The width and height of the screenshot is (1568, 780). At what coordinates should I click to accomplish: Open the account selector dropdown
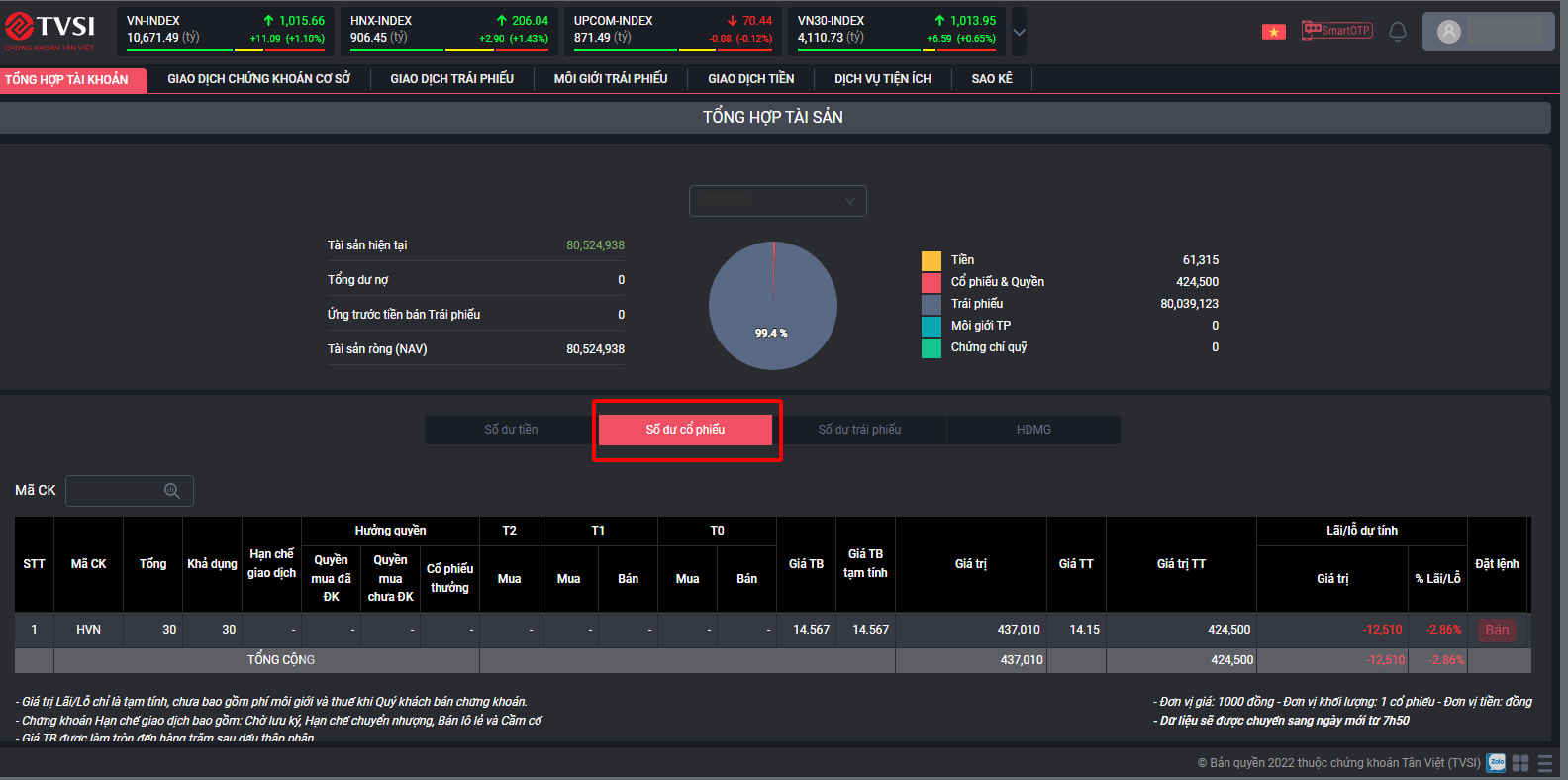point(777,201)
